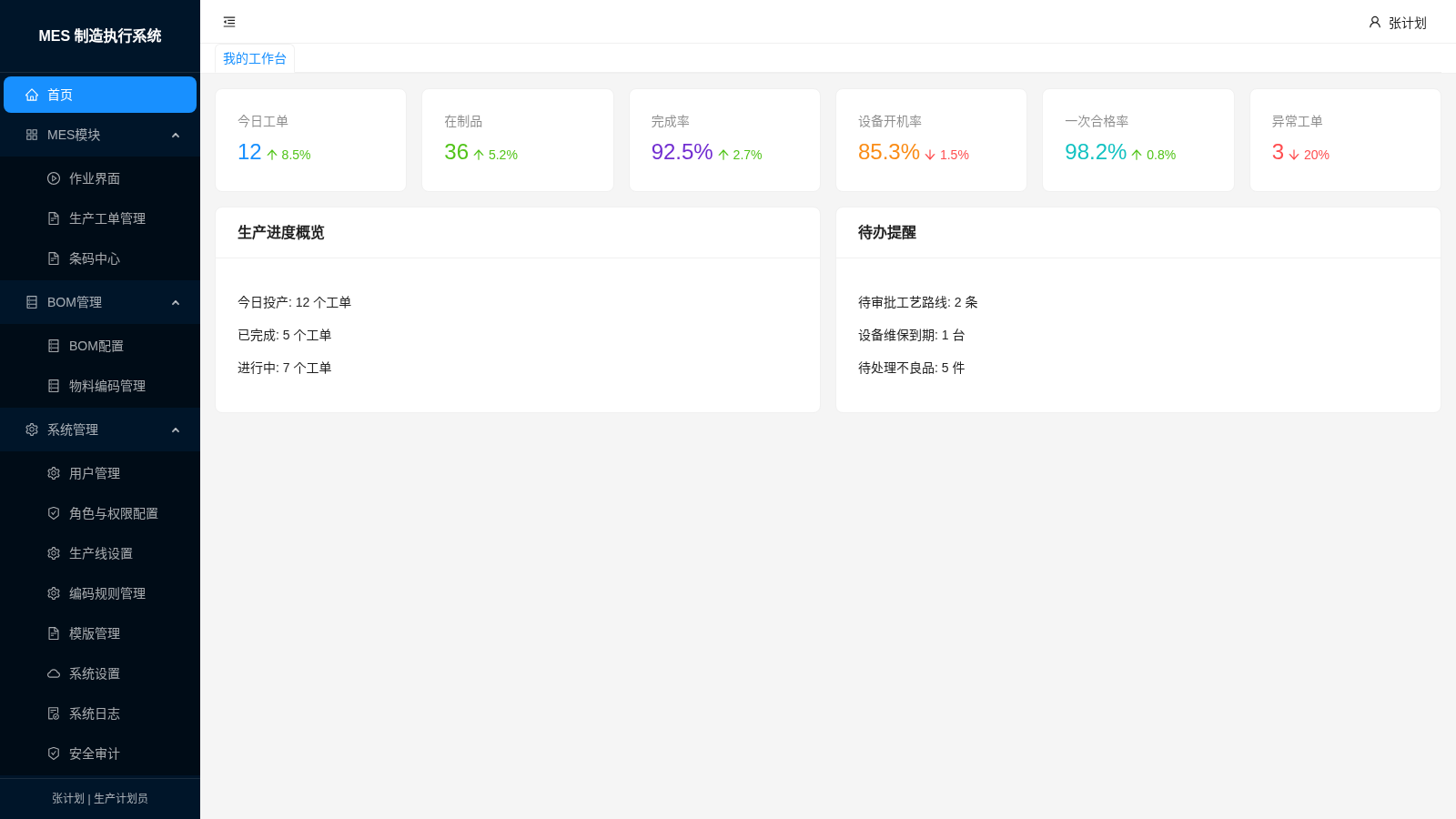Open 生产线设置 menu item
1456x819 pixels.
coord(100,553)
